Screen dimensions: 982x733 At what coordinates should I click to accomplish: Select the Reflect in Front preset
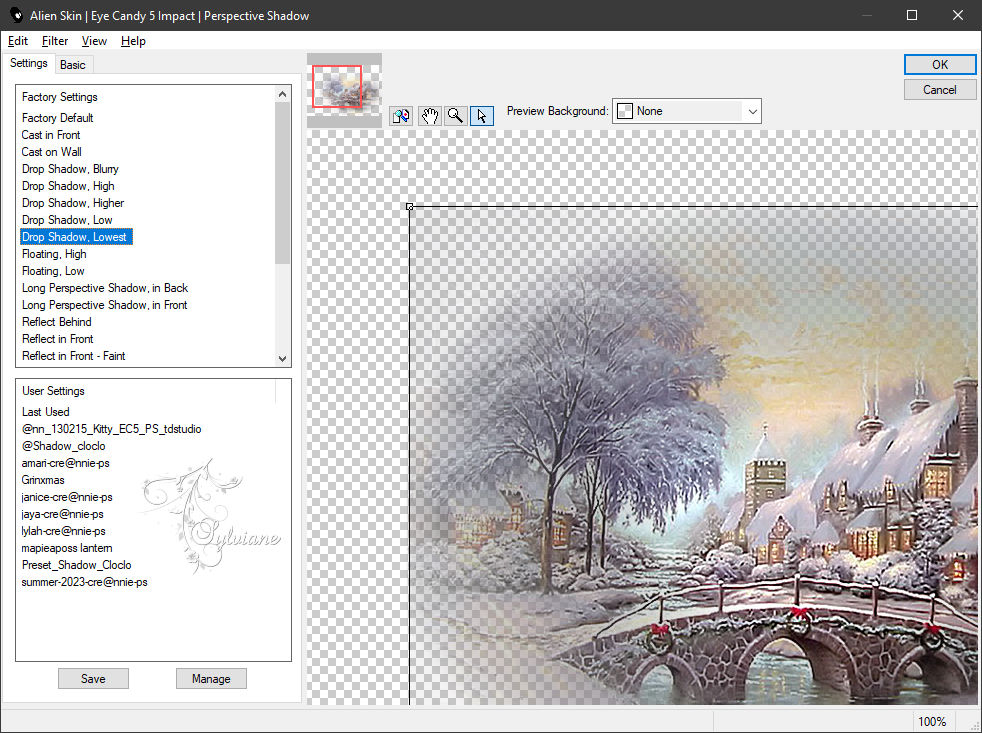pos(58,338)
